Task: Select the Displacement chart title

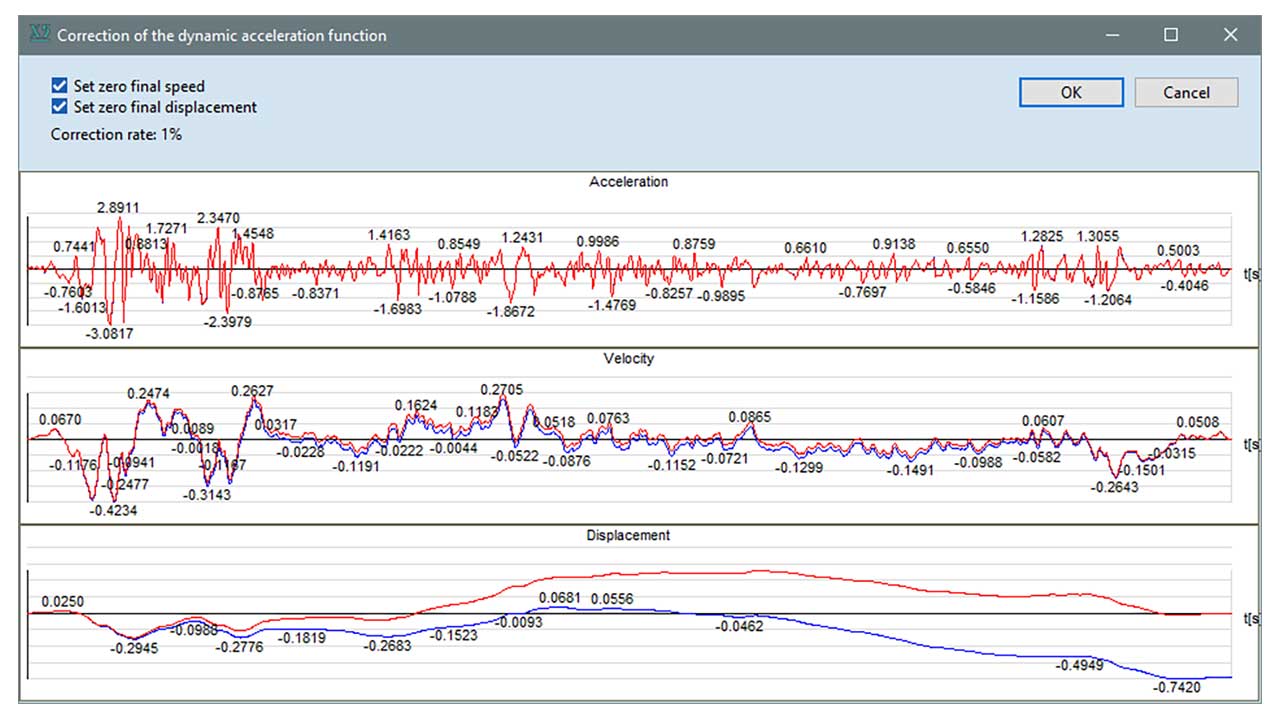Action: point(627,535)
